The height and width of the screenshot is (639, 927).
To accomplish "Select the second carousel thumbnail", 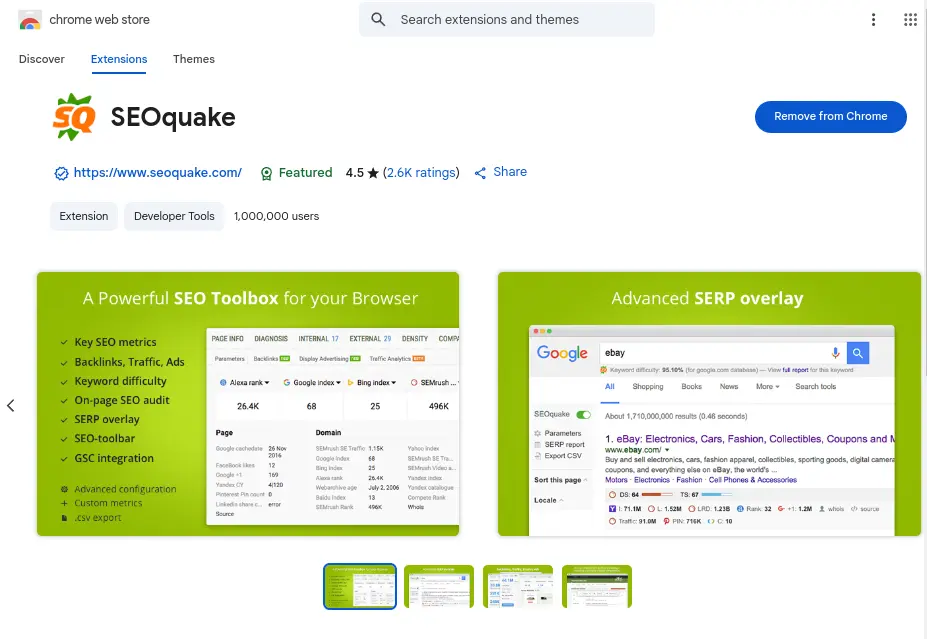I will point(439,586).
